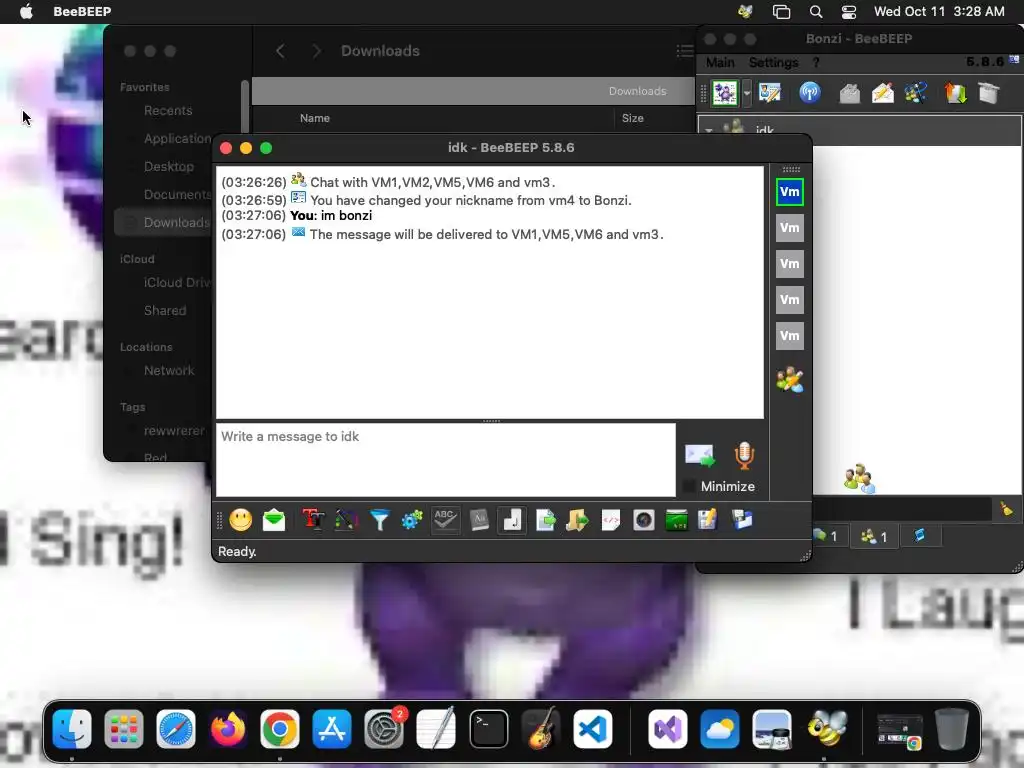The width and height of the screenshot is (1024, 768).
Task: Open chat settings gears icon
Action: [x=412, y=520]
